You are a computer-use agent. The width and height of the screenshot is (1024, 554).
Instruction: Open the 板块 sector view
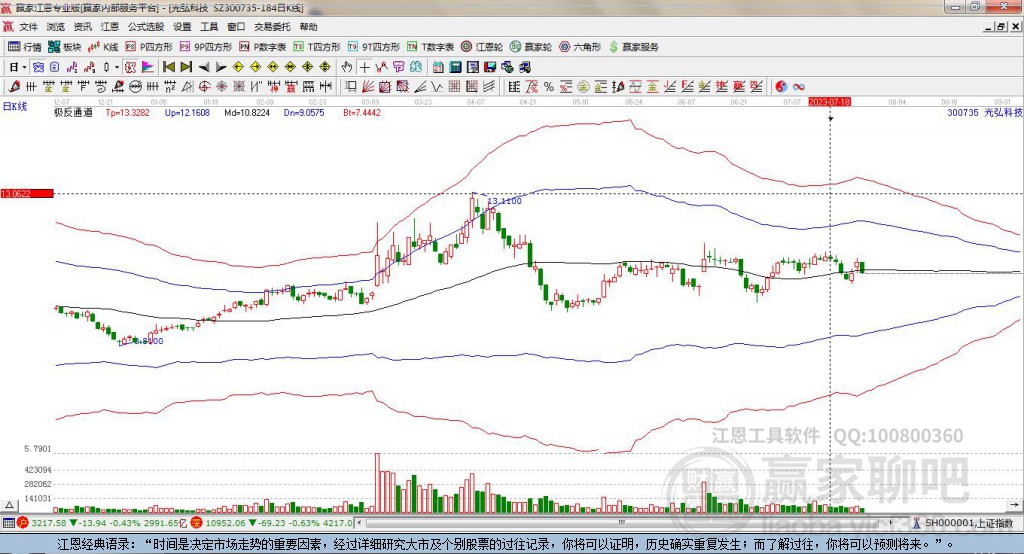click(64, 47)
